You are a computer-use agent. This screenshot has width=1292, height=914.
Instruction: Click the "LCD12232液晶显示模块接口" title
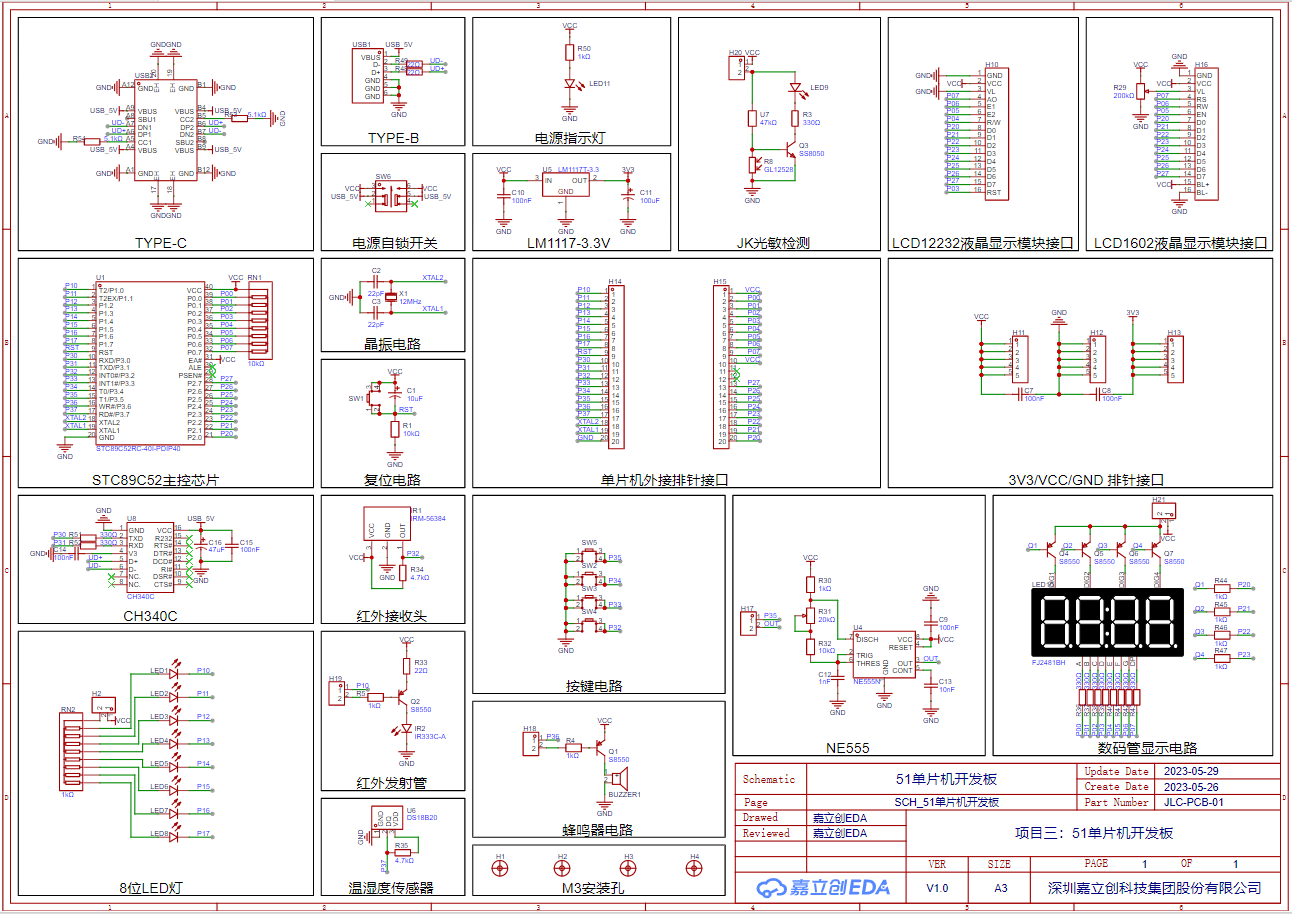(981, 242)
